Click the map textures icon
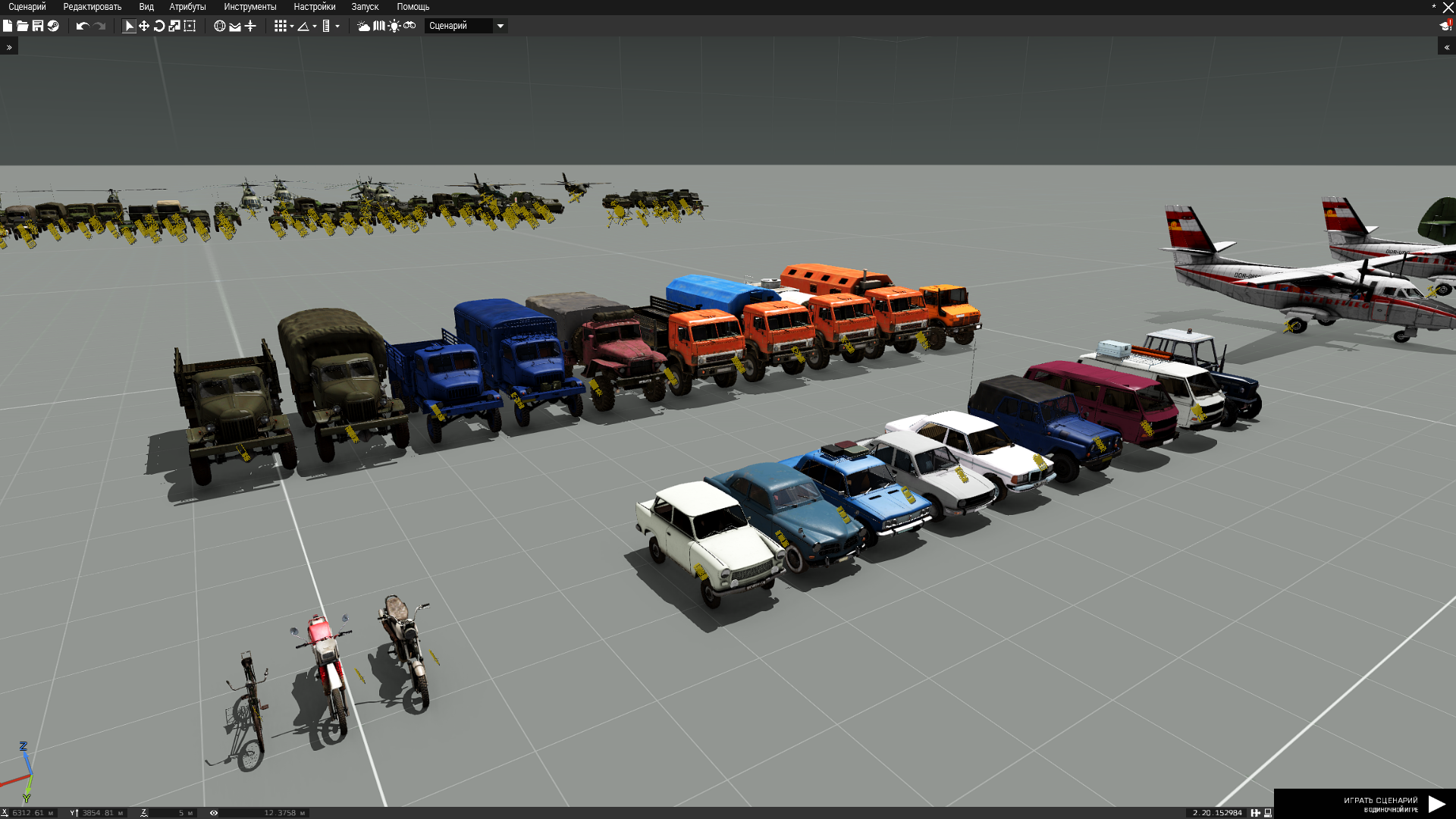1456x819 pixels. [379, 26]
